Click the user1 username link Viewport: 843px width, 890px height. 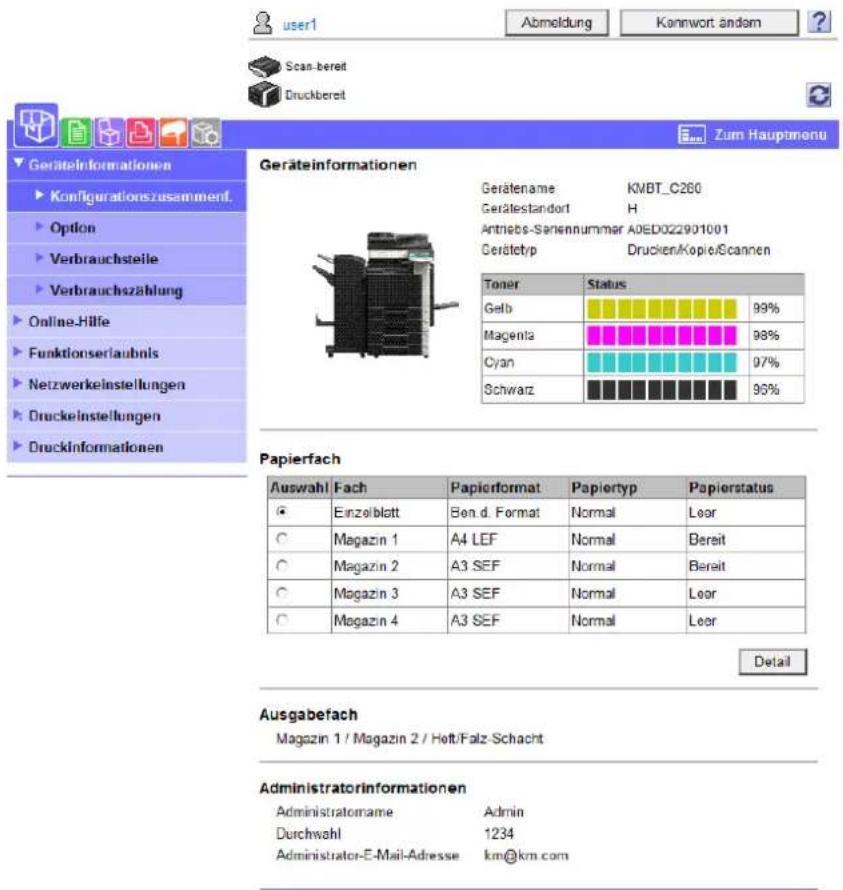tap(299, 25)
